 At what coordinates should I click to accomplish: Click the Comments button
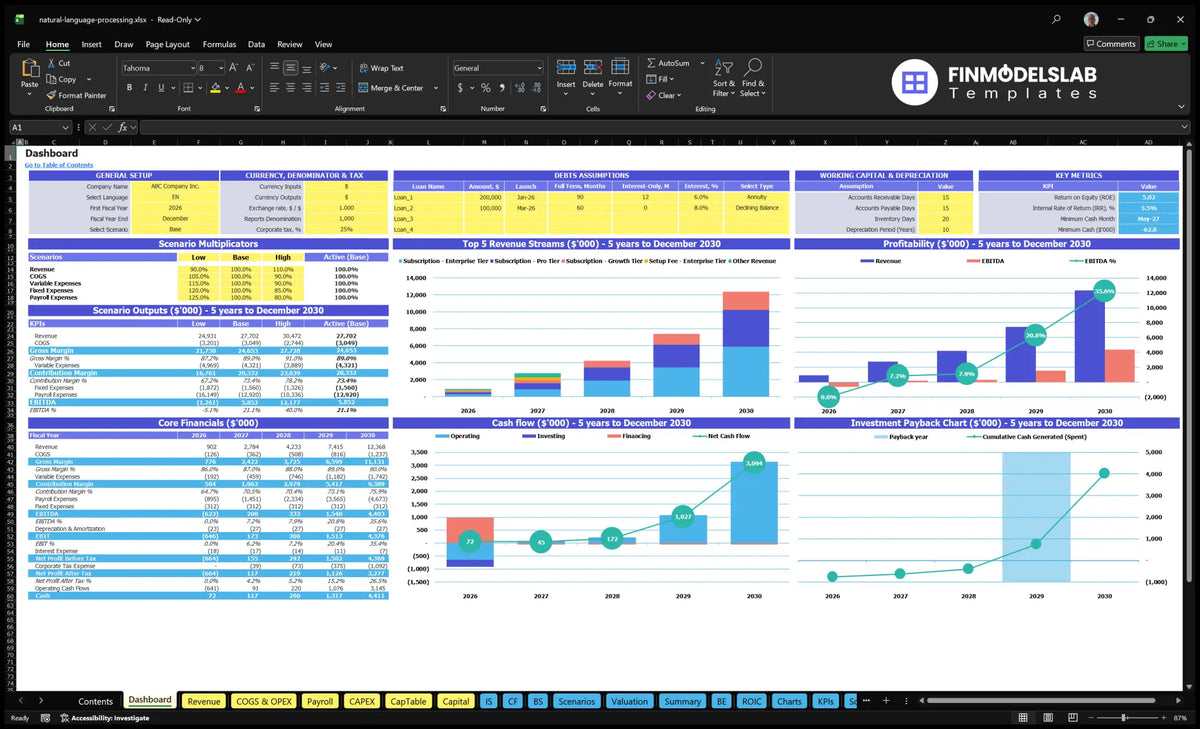point(1110,44)
